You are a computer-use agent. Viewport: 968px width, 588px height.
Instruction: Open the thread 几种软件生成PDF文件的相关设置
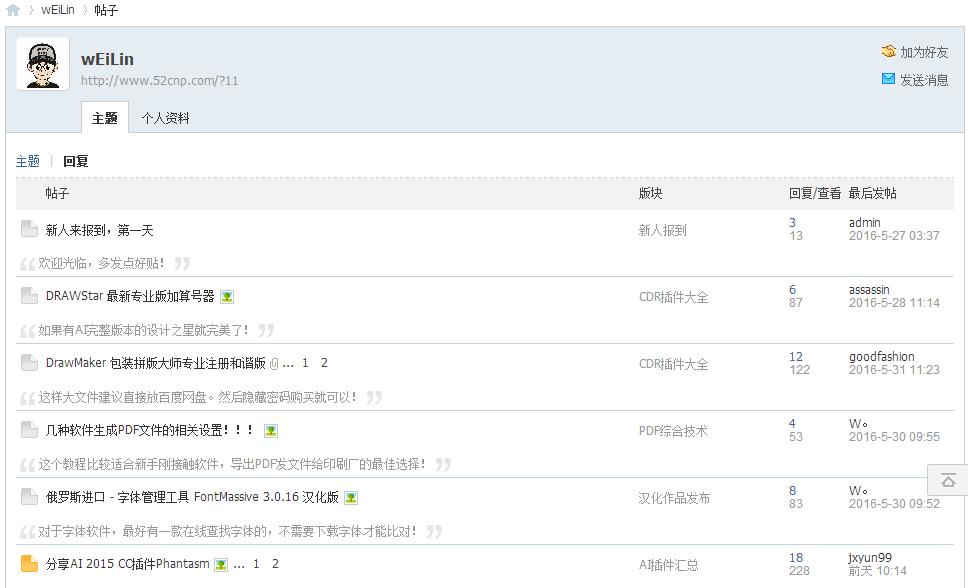149,430
